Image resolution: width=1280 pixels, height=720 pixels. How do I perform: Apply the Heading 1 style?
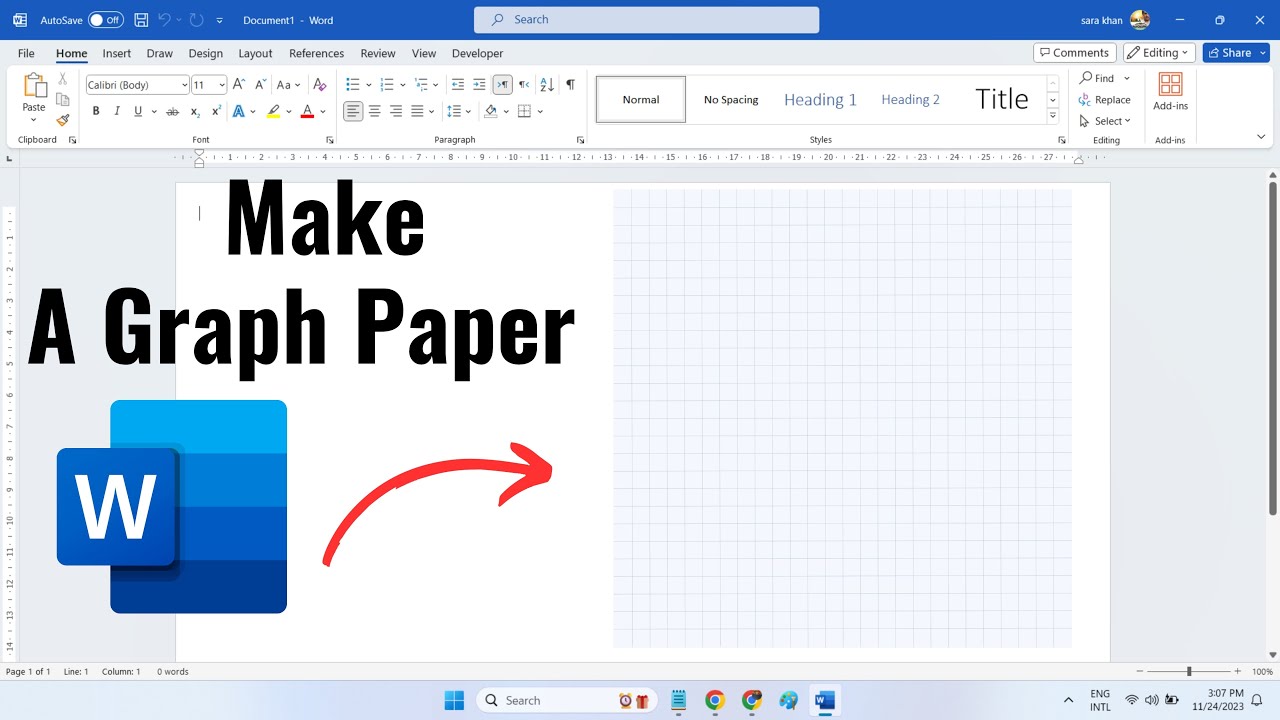point(820,99)
